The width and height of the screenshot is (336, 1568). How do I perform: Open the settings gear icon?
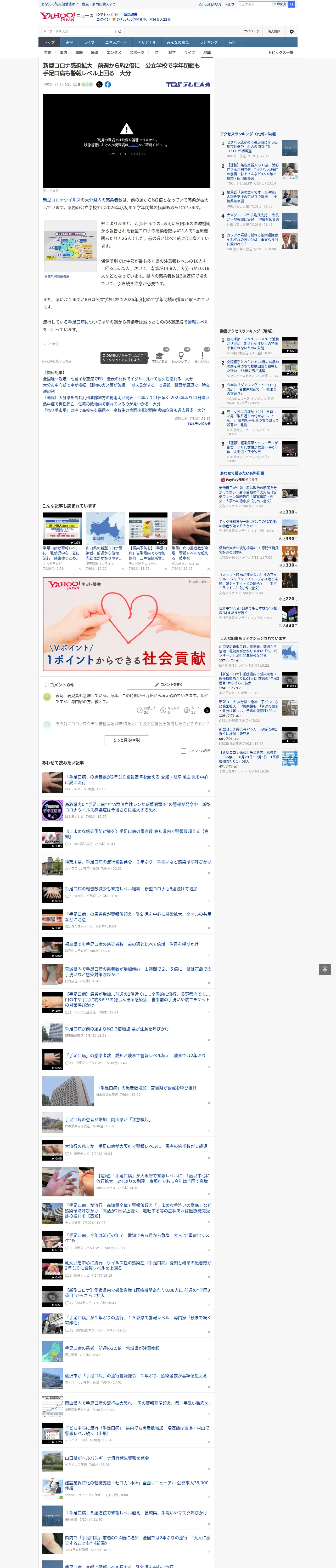pyautogui.click(x=292, y=32)
